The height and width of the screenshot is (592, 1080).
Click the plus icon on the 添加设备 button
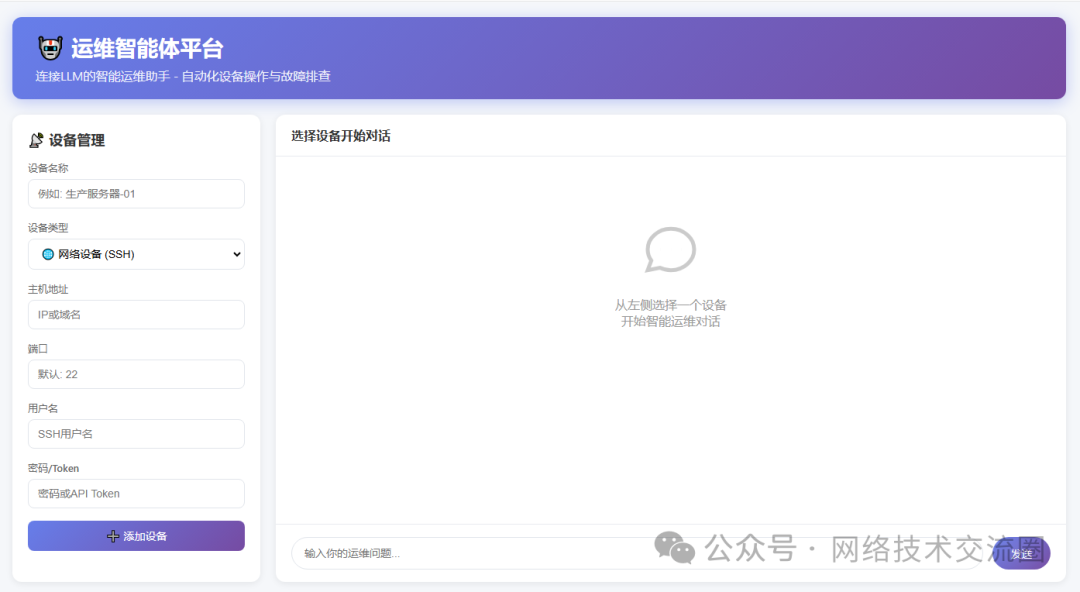(x=112, y=536)
